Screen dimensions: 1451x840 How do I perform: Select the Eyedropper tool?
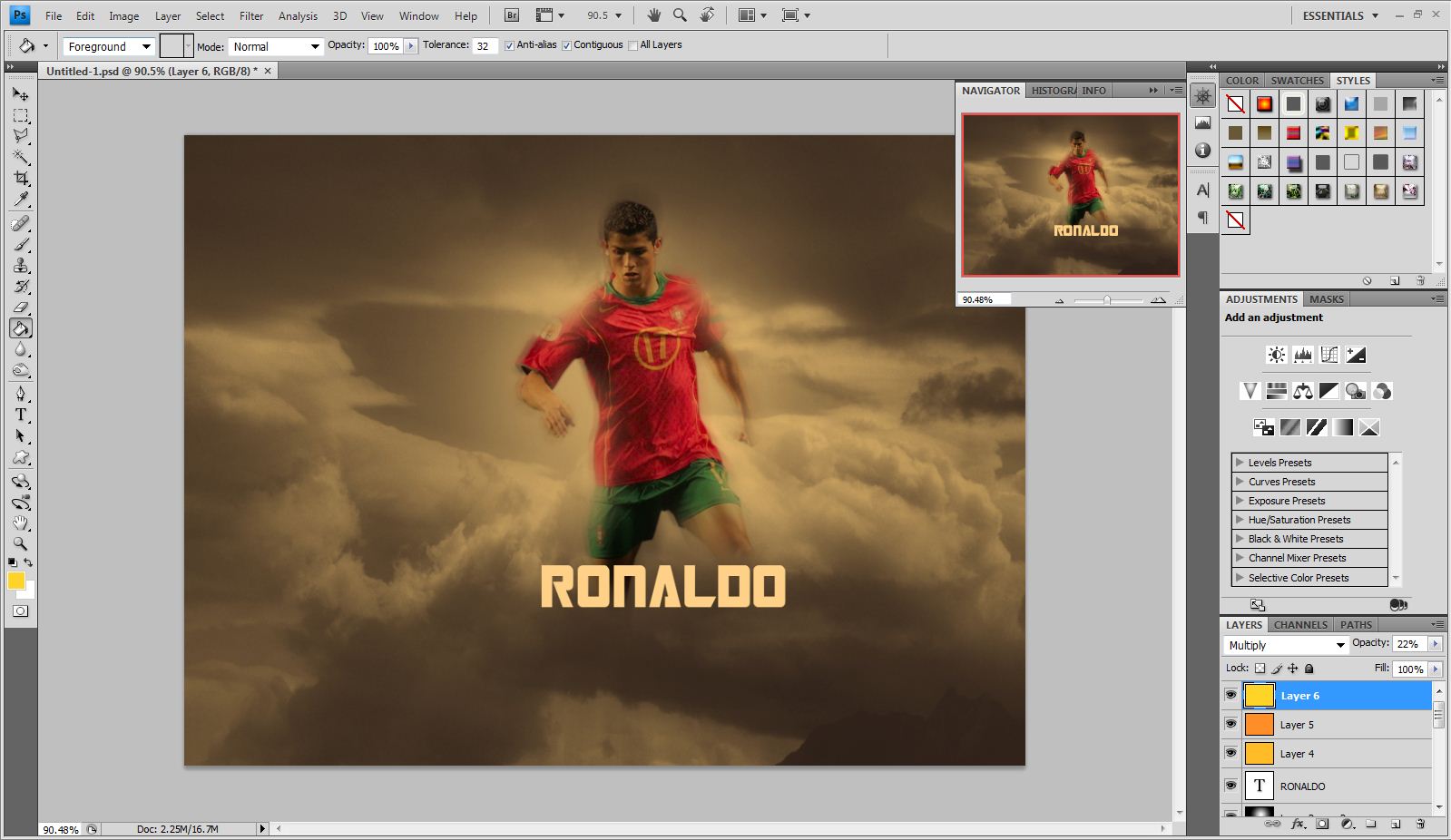(x=21, y=200)
